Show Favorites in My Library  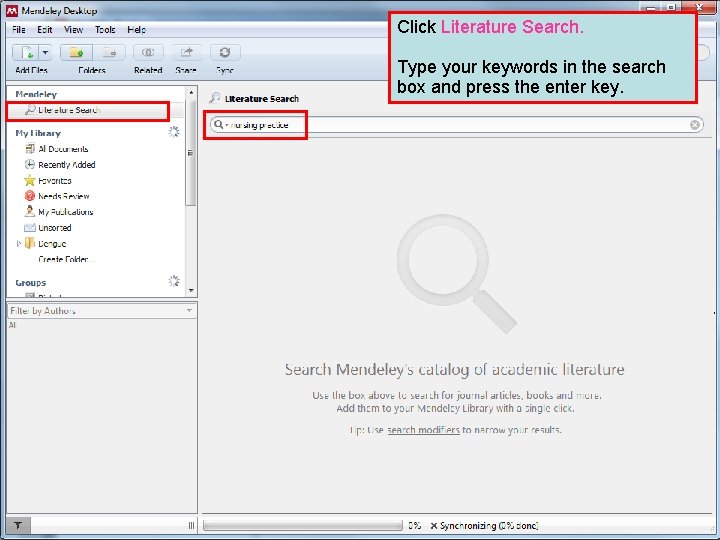tap(55, 180)
